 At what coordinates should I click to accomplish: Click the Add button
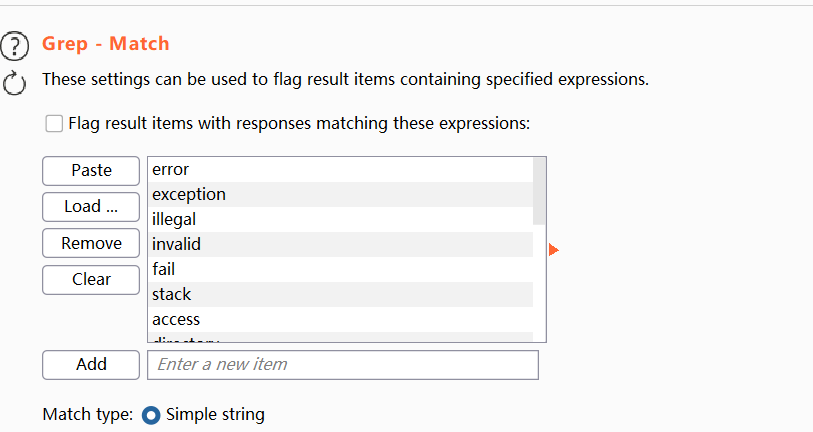click(x=90, y=365)
